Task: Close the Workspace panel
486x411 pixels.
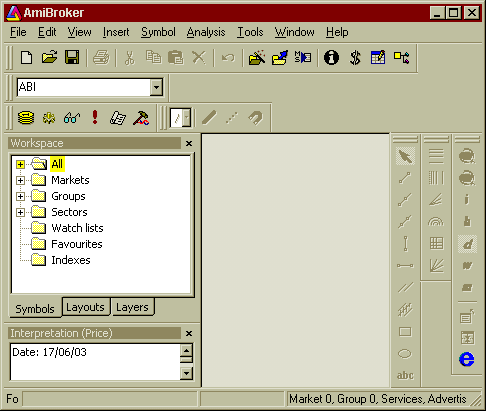Action: click(x=189, y=143)
